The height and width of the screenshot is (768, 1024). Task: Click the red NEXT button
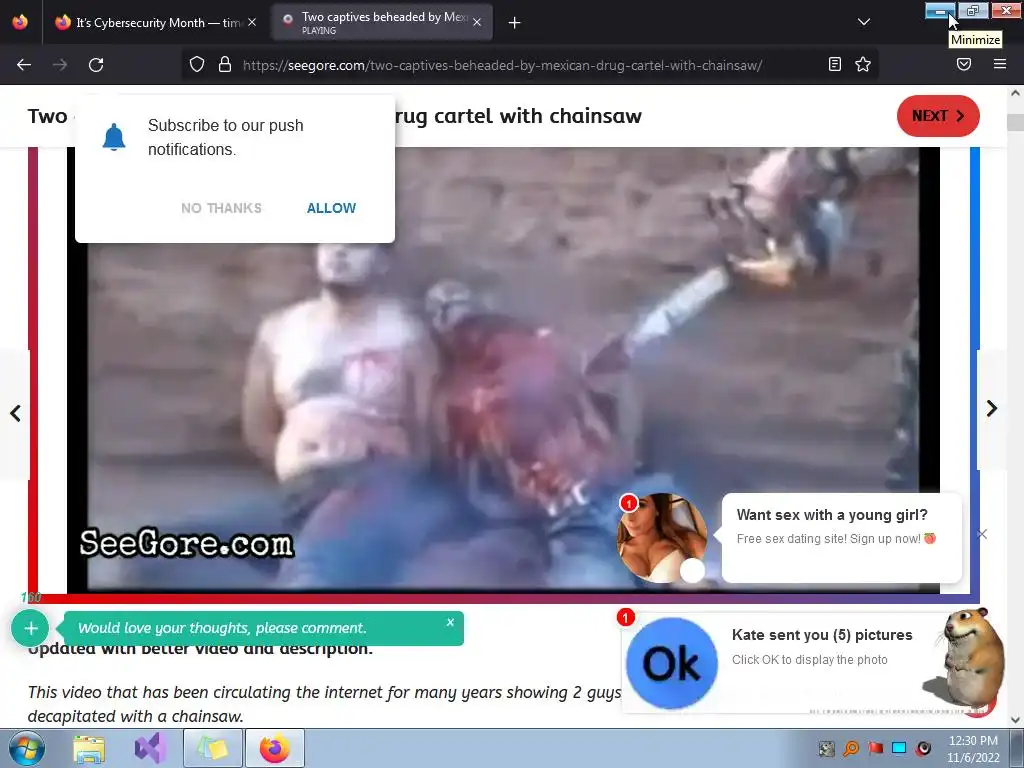938,116
